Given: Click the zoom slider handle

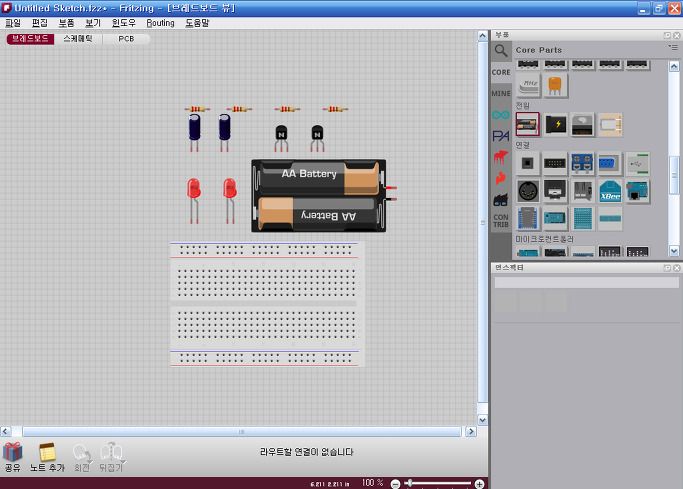Looking at the screenshot, I should click(x=409, y=483).
